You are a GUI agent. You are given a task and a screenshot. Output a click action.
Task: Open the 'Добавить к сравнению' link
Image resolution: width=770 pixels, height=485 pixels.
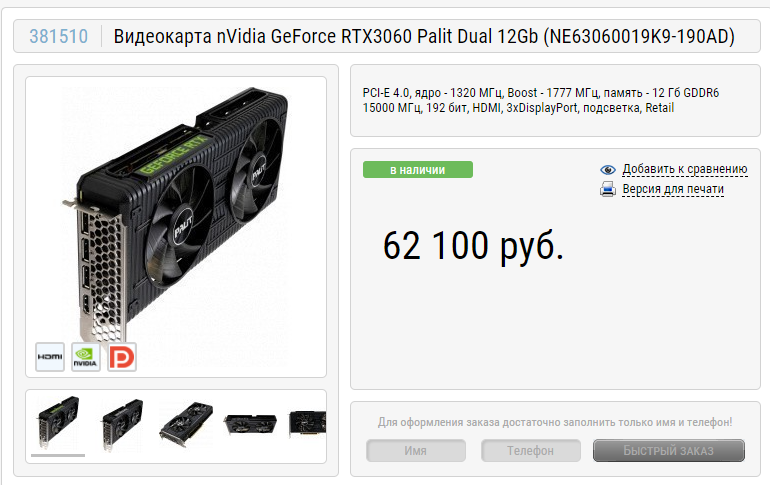pos(685,169)
